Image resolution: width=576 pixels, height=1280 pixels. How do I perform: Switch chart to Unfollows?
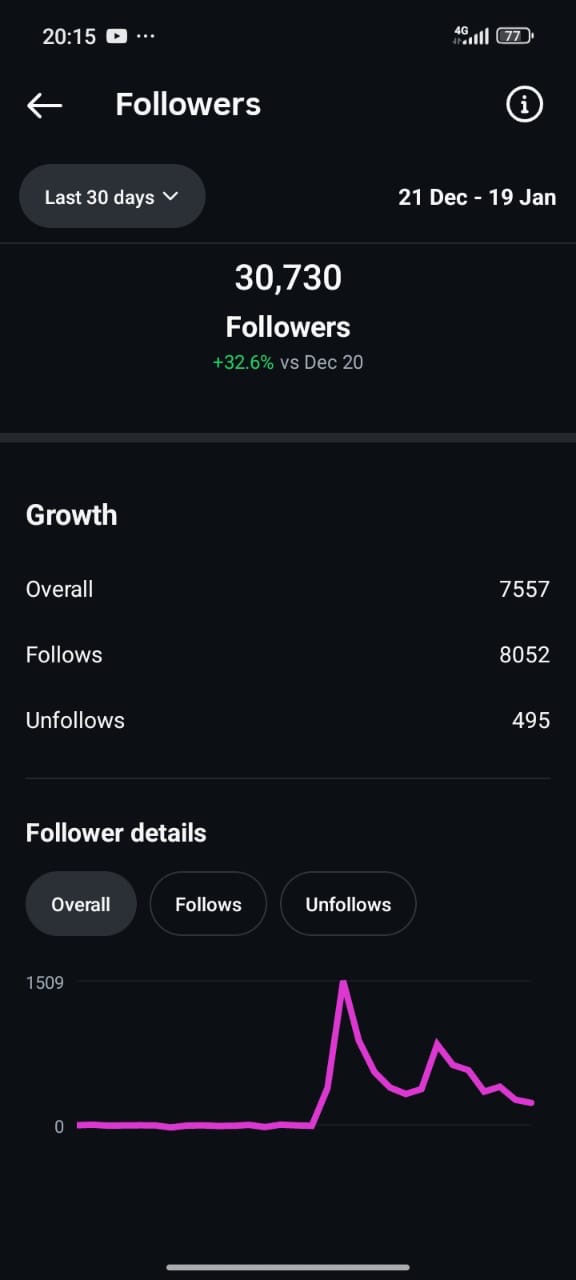point(348,904)
